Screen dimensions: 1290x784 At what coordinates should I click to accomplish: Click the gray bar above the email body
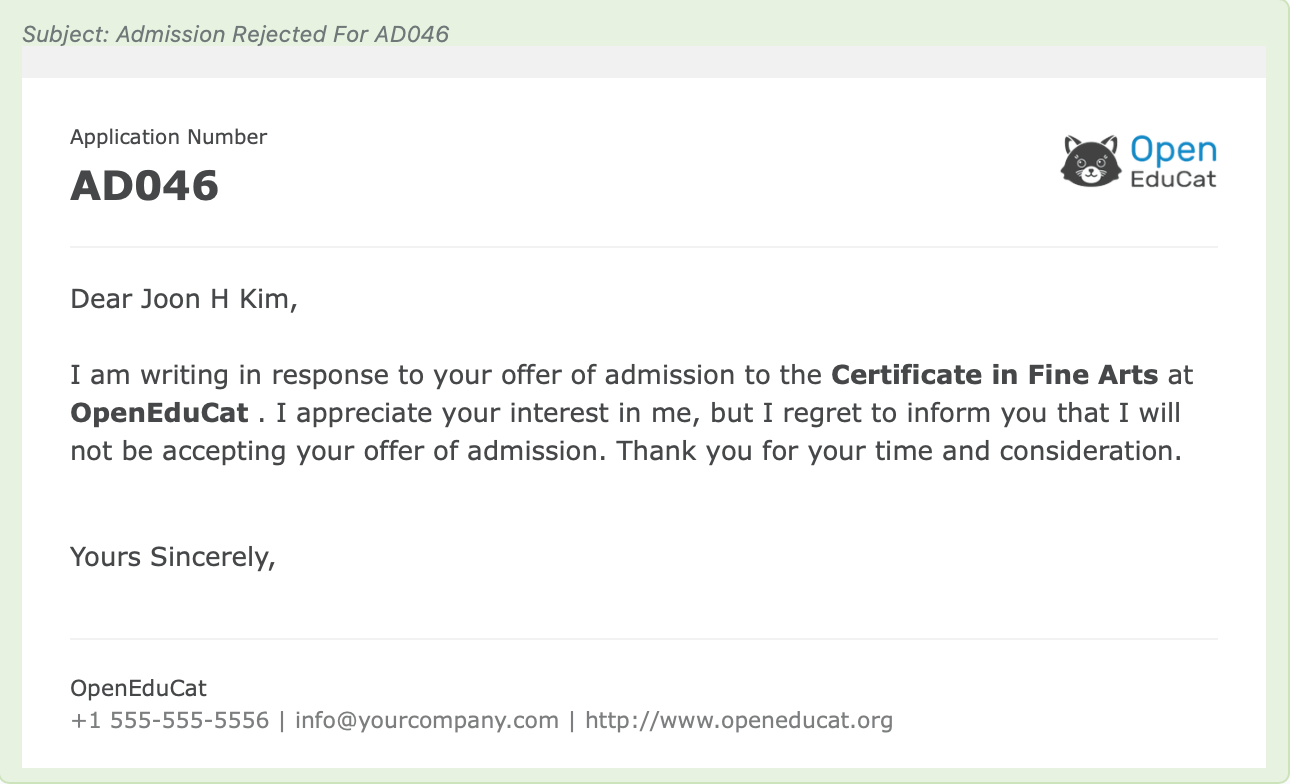[644, 62]
